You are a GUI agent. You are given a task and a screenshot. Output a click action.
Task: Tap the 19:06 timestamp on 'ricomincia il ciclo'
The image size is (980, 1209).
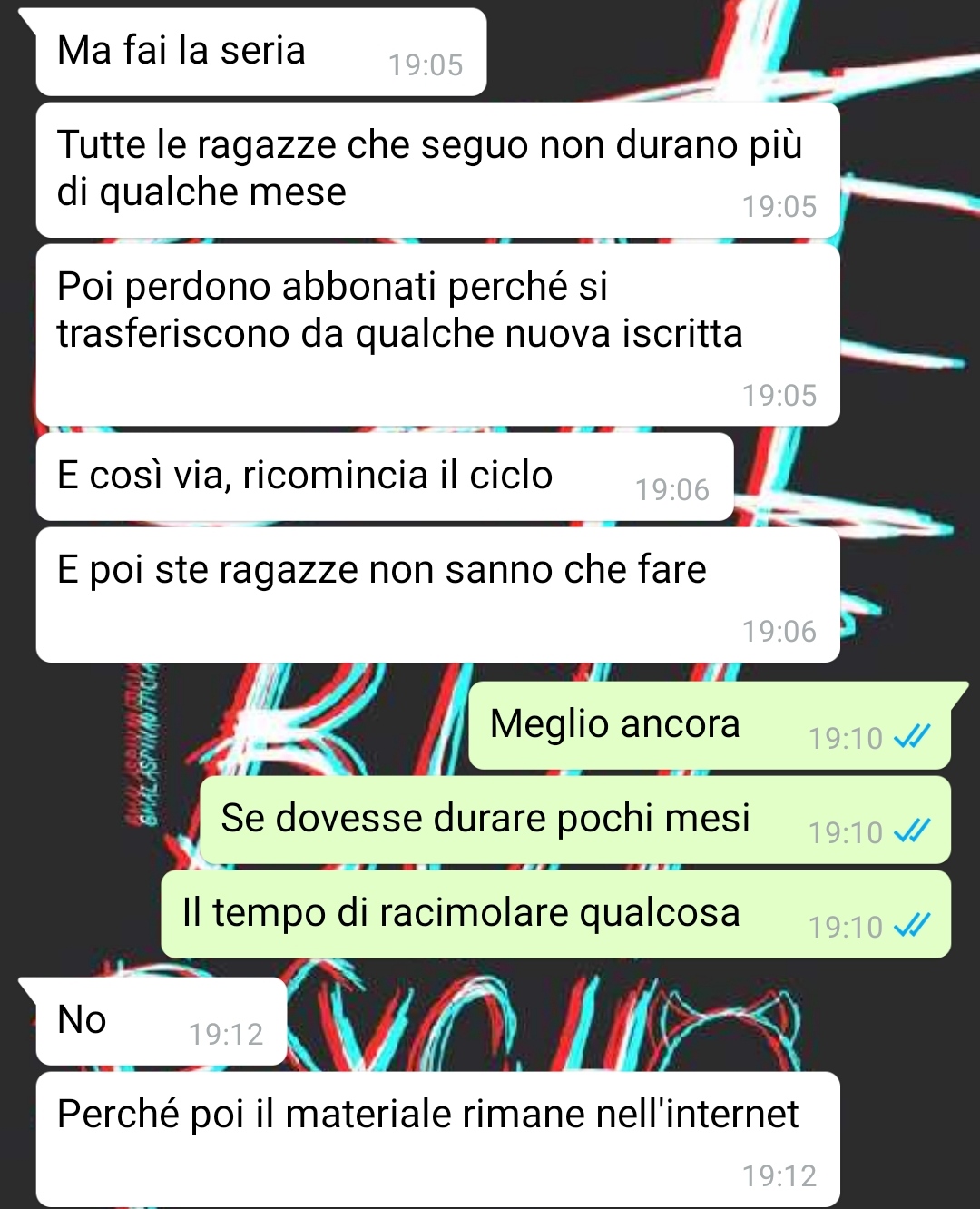pos(672,490)
